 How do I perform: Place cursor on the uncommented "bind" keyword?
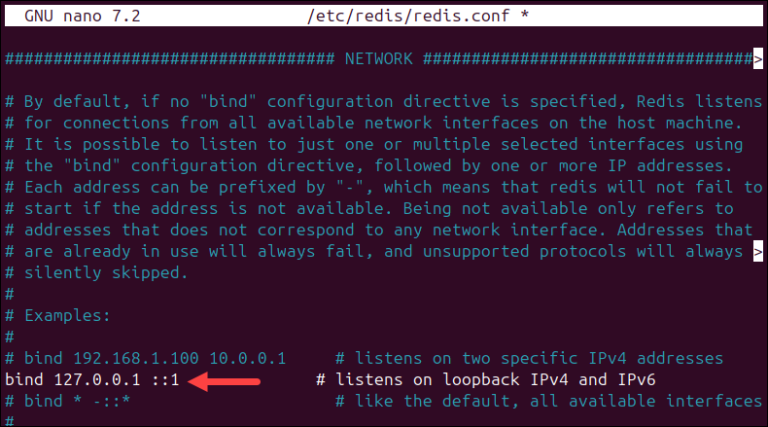coord(24,380)
